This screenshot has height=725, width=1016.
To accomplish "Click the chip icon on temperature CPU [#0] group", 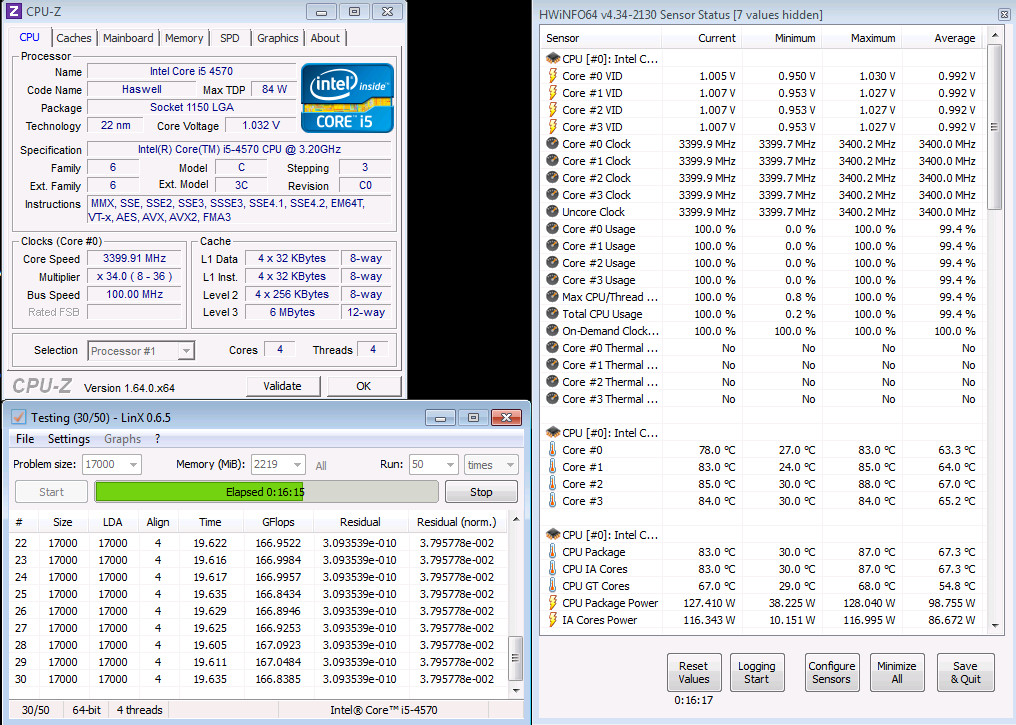I will [x=553, y=432].
